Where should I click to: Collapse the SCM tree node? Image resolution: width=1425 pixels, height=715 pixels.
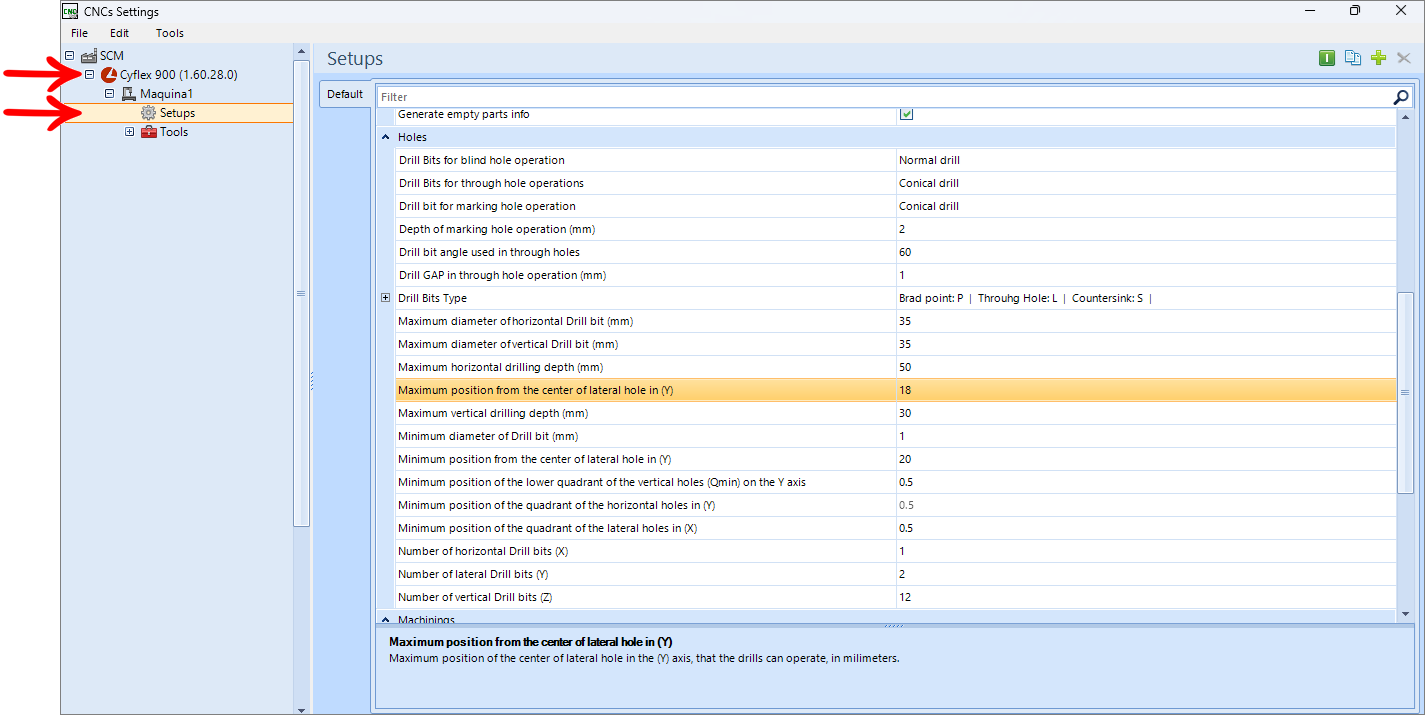click(x=69, y=56)
